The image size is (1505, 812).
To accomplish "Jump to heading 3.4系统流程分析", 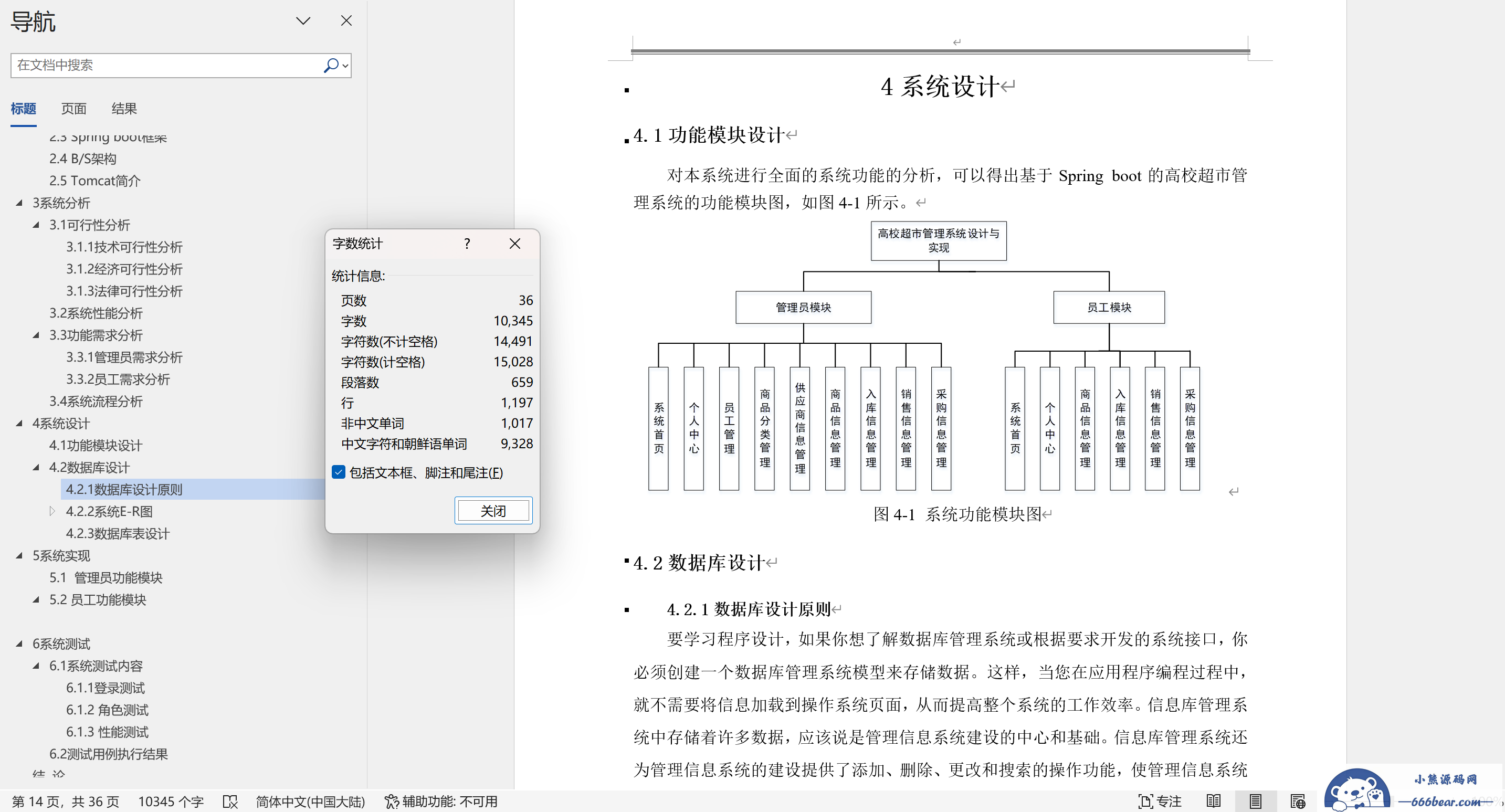I will (96, 402).
